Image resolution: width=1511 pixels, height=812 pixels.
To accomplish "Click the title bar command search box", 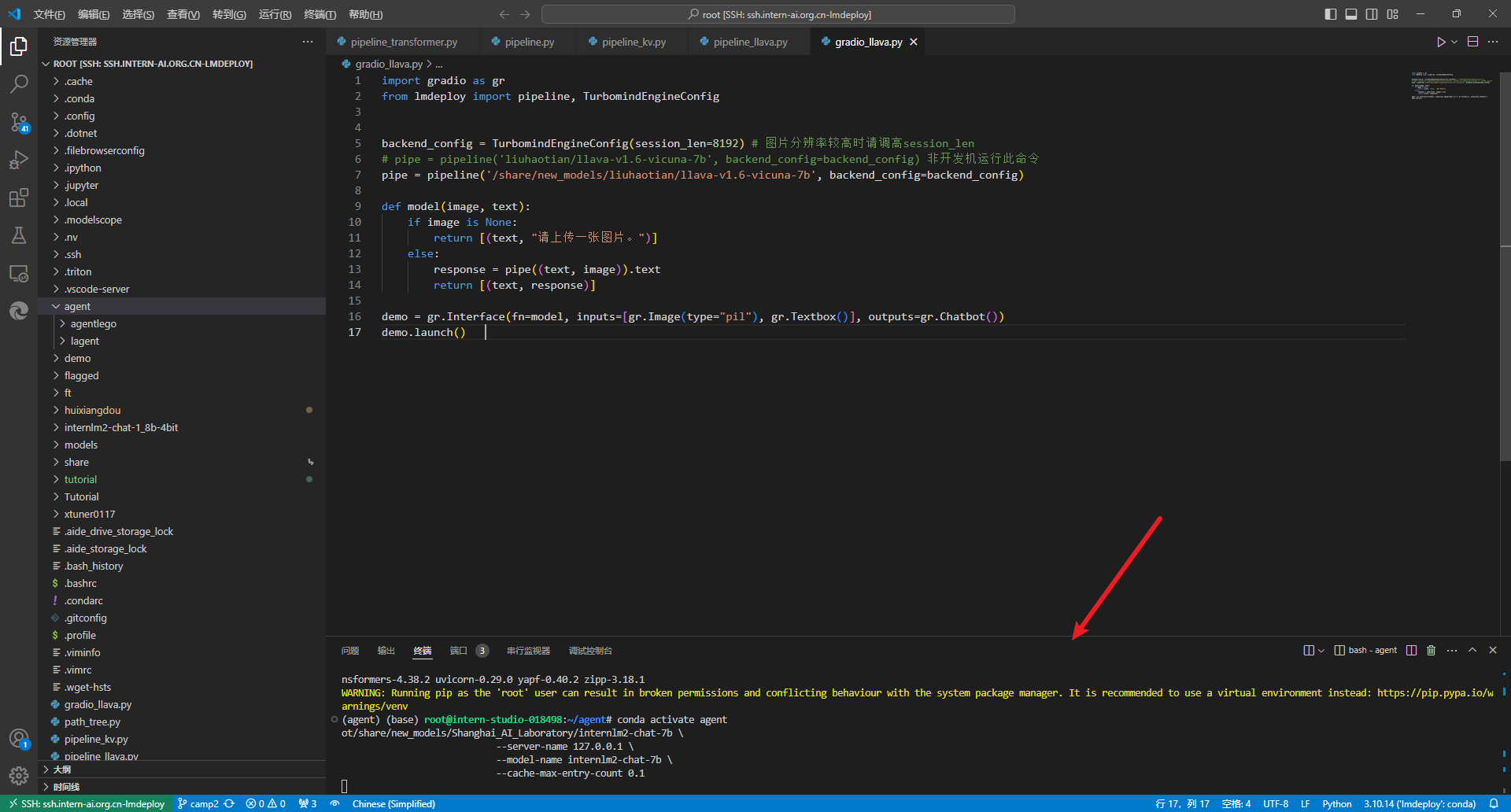I will (x=778, y=14).
